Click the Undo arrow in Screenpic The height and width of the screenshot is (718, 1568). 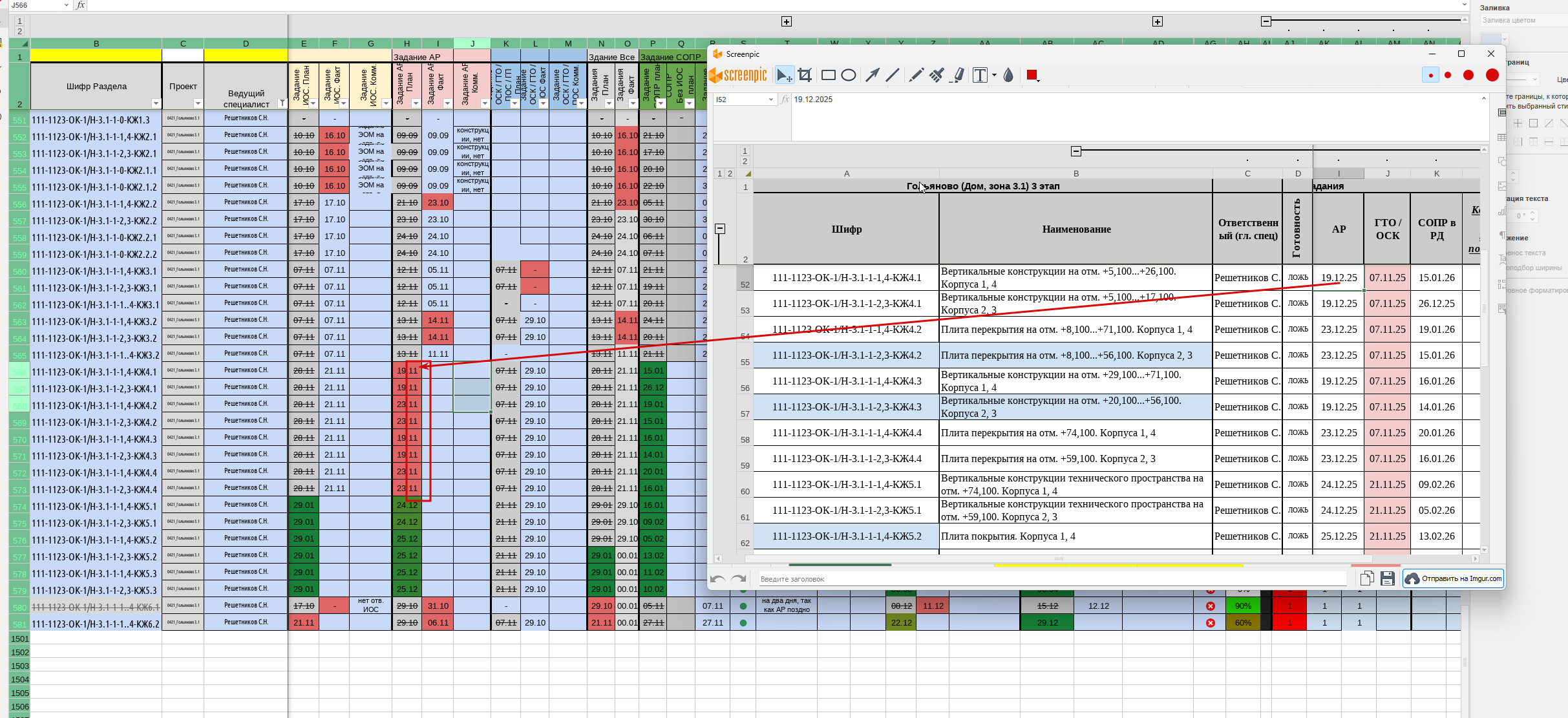click(717, 579)
